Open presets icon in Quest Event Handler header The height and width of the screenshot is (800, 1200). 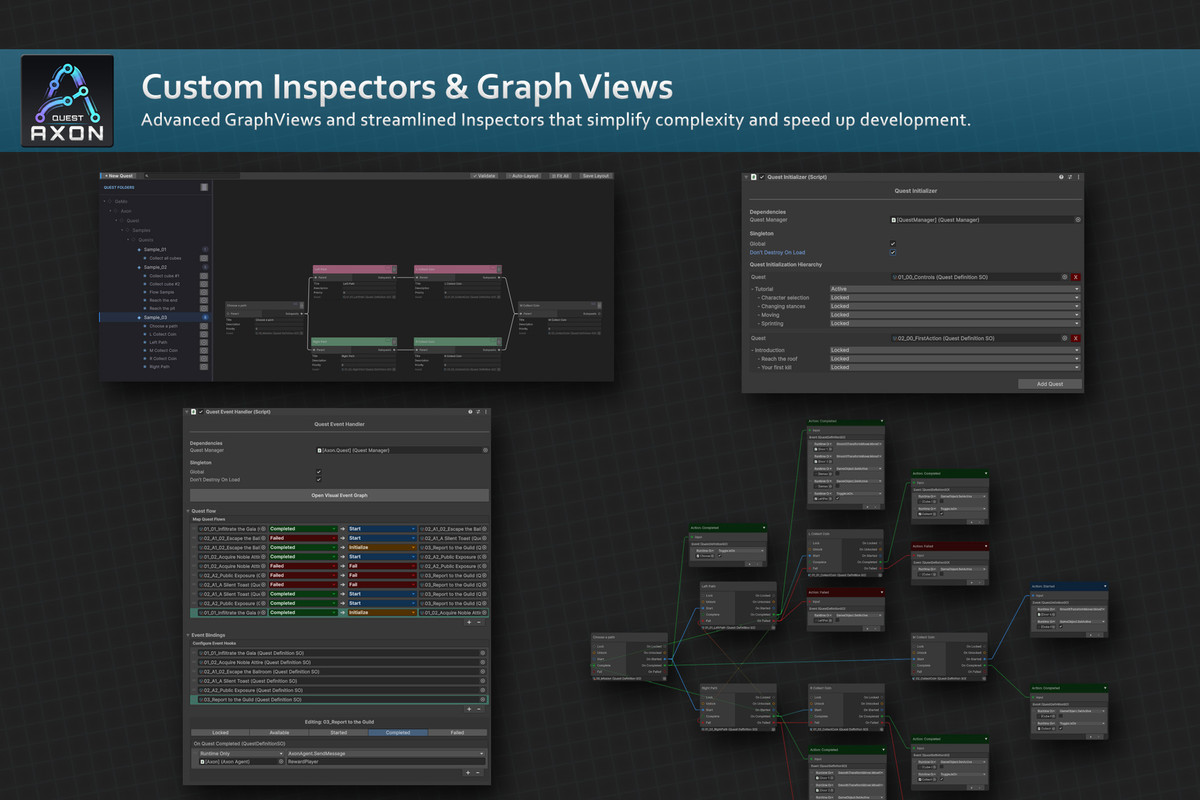(x=478, y=412)
